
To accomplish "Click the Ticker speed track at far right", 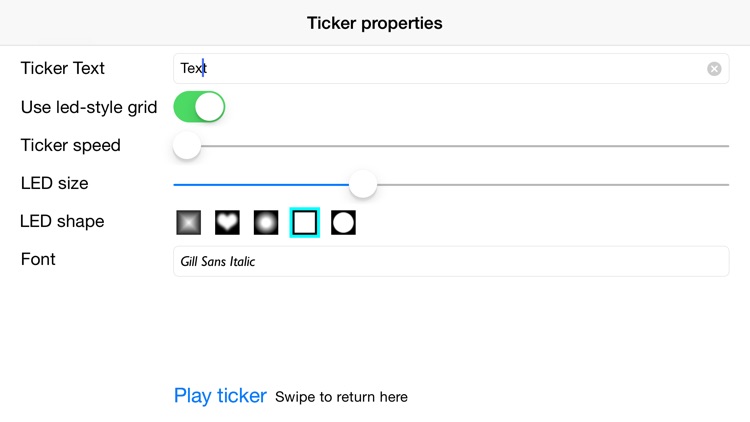I will (x=717, y=146).
